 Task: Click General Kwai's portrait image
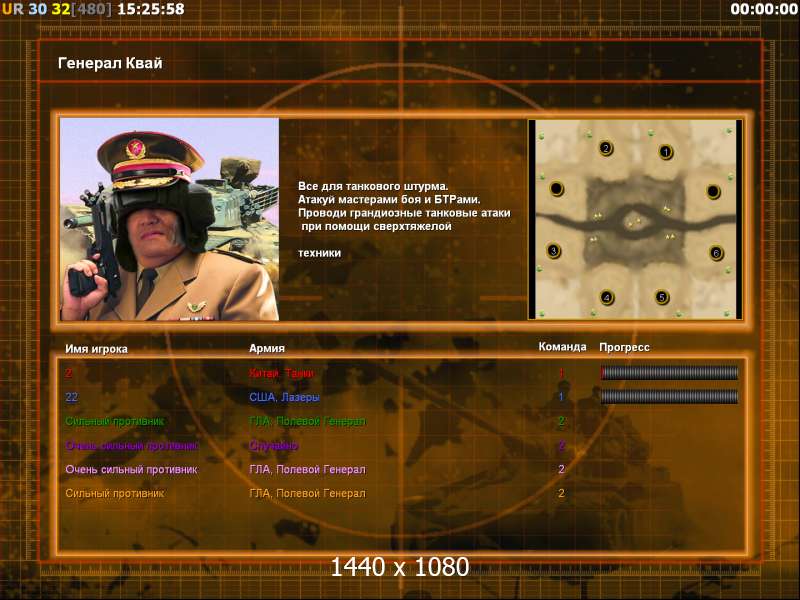(x=169, y=219)
